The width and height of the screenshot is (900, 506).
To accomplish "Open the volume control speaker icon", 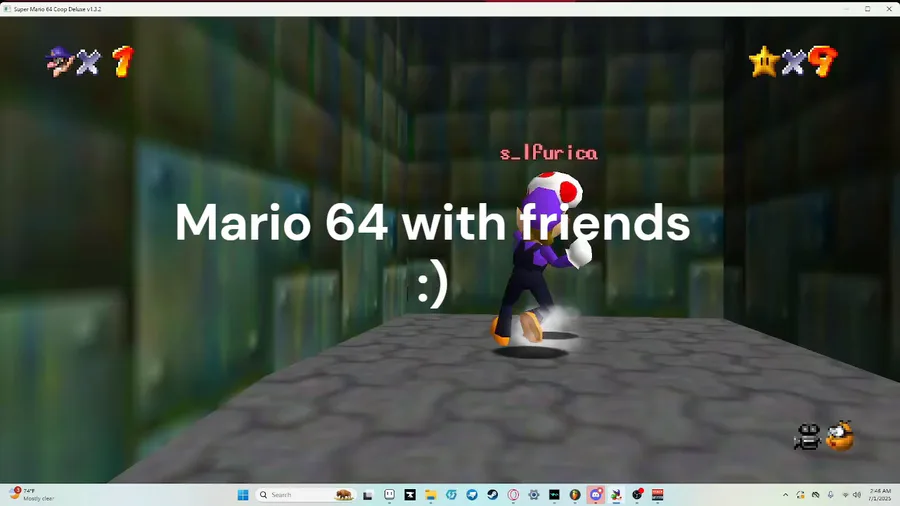I will (857, 495).
